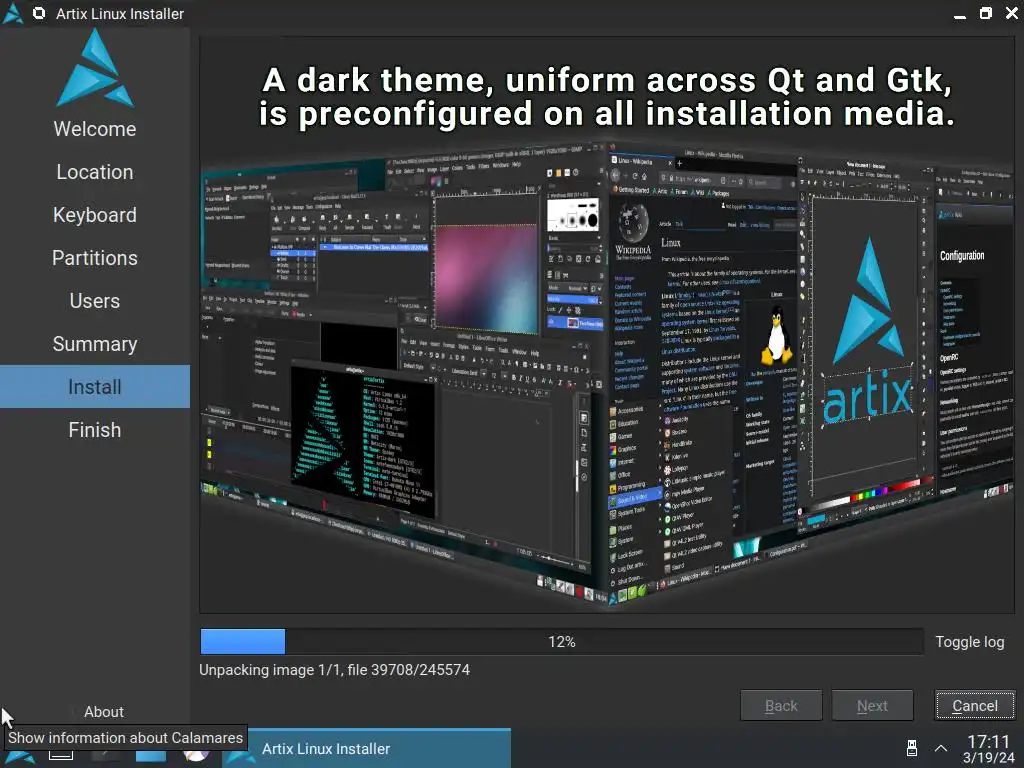
Task: Open the Artix start menu on the taskbar
Action: click(20, 758)
